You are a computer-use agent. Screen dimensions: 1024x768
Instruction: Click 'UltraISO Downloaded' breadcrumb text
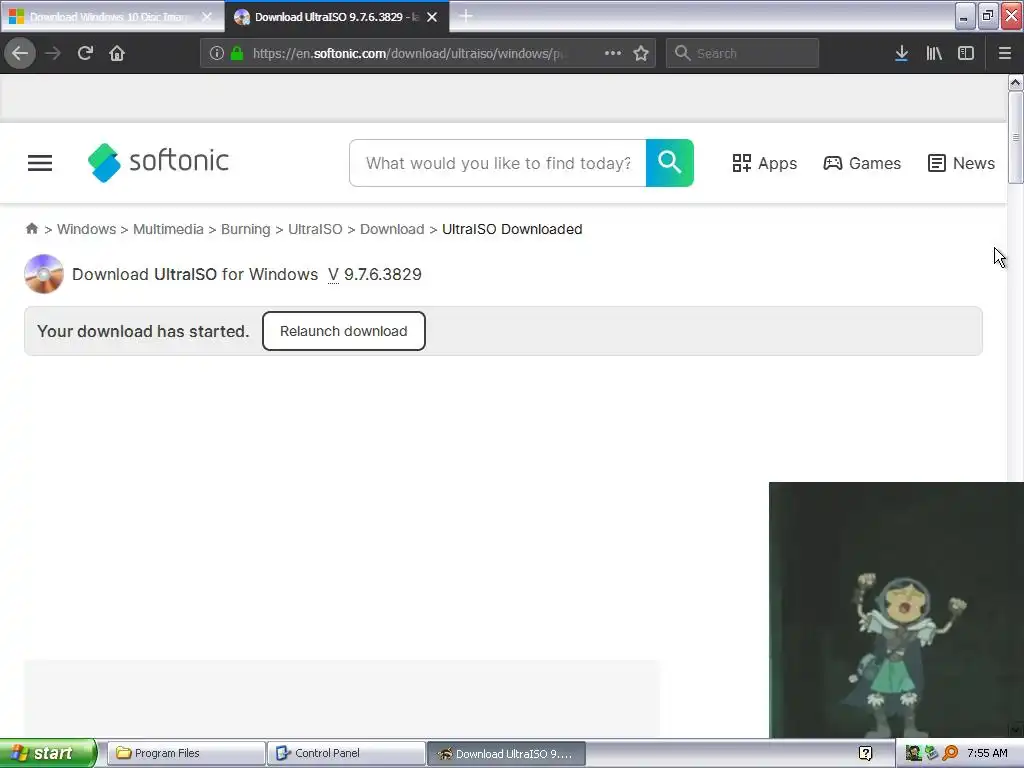click(x=512, y=229)
